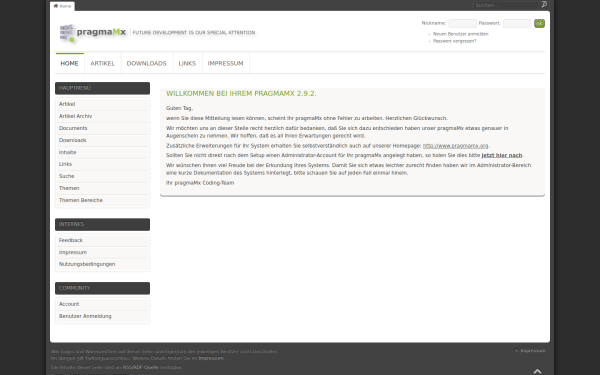Click the HAUPTMENU block header
600x375 pixels.
pos(103,88)
